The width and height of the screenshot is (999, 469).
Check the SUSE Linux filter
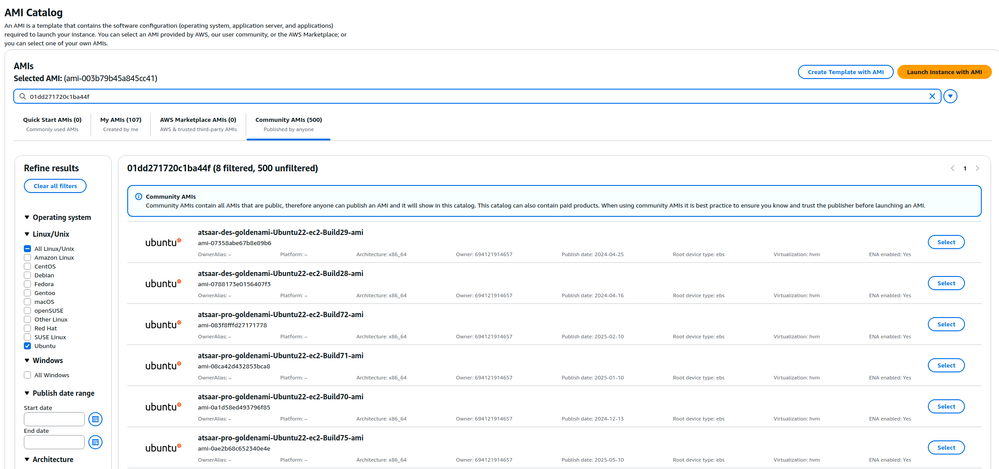click(27, 337)
